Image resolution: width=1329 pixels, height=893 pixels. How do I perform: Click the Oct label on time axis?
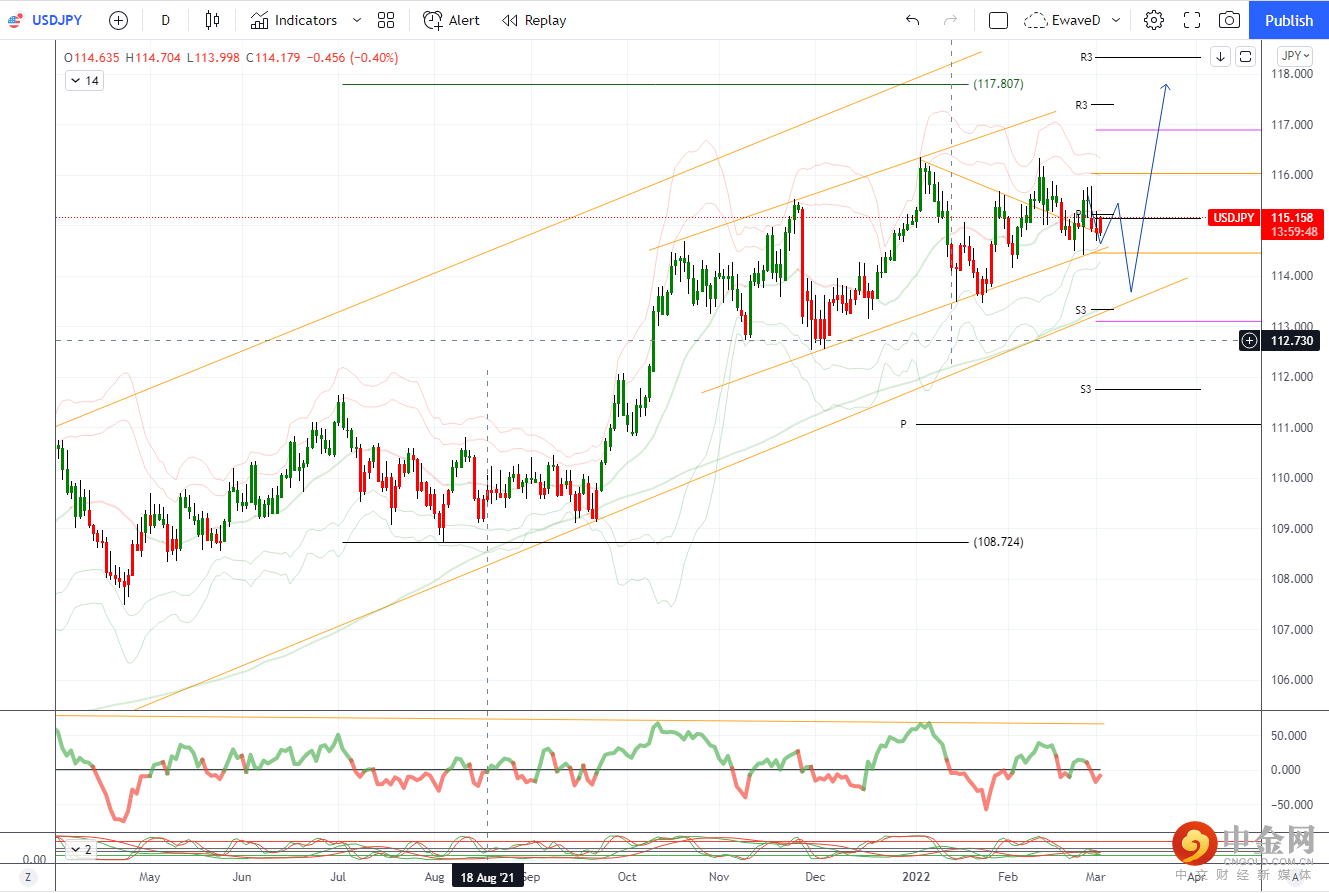coord(627,877)
